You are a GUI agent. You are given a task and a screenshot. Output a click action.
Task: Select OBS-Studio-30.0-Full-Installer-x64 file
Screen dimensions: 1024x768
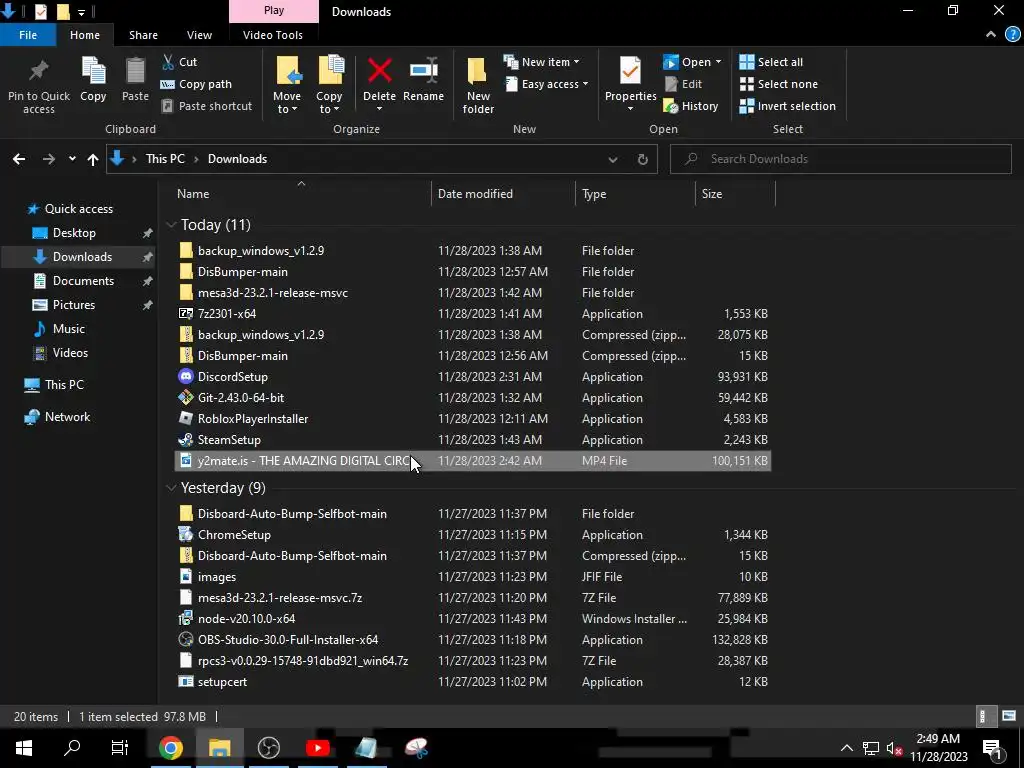[288, 640]
